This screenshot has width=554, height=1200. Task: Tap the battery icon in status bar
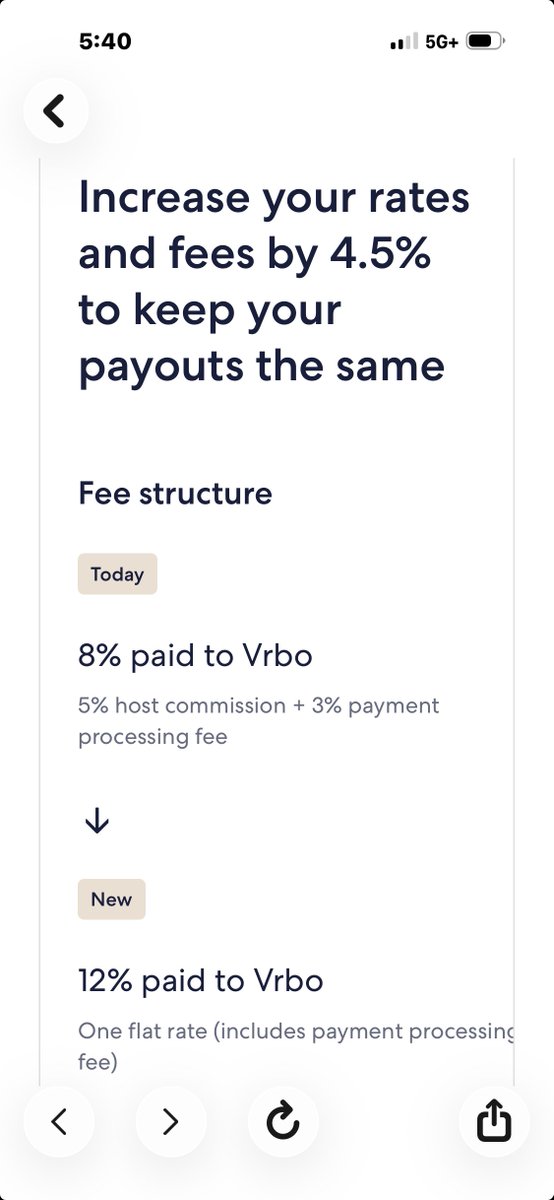[x=486, y=42]
